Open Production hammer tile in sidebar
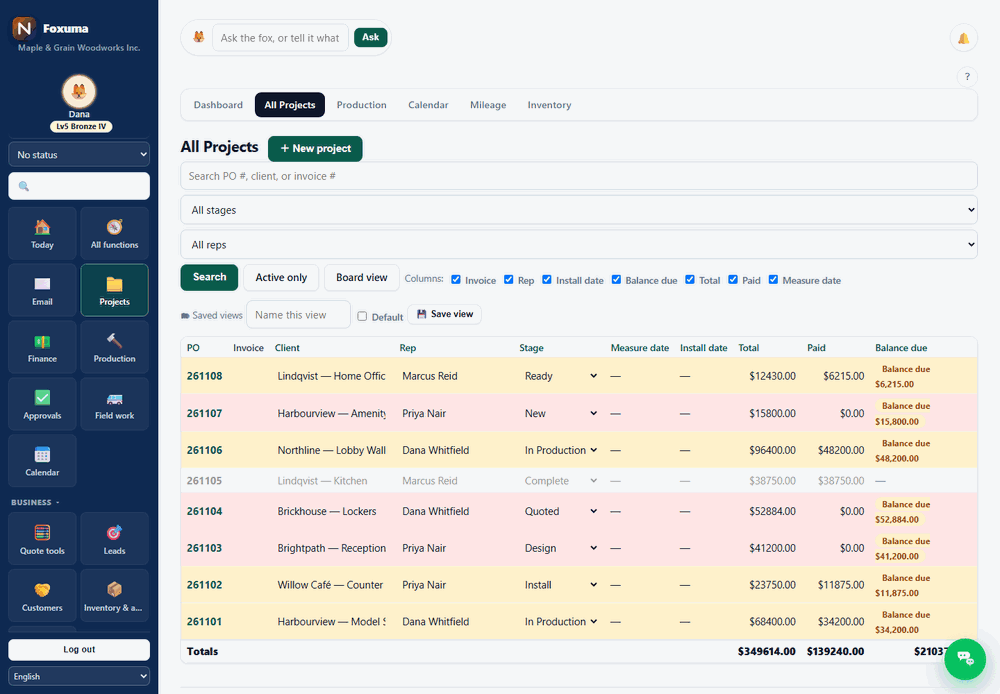The height and width of the screenshot is (694, 1000). [x=115, y=347]
